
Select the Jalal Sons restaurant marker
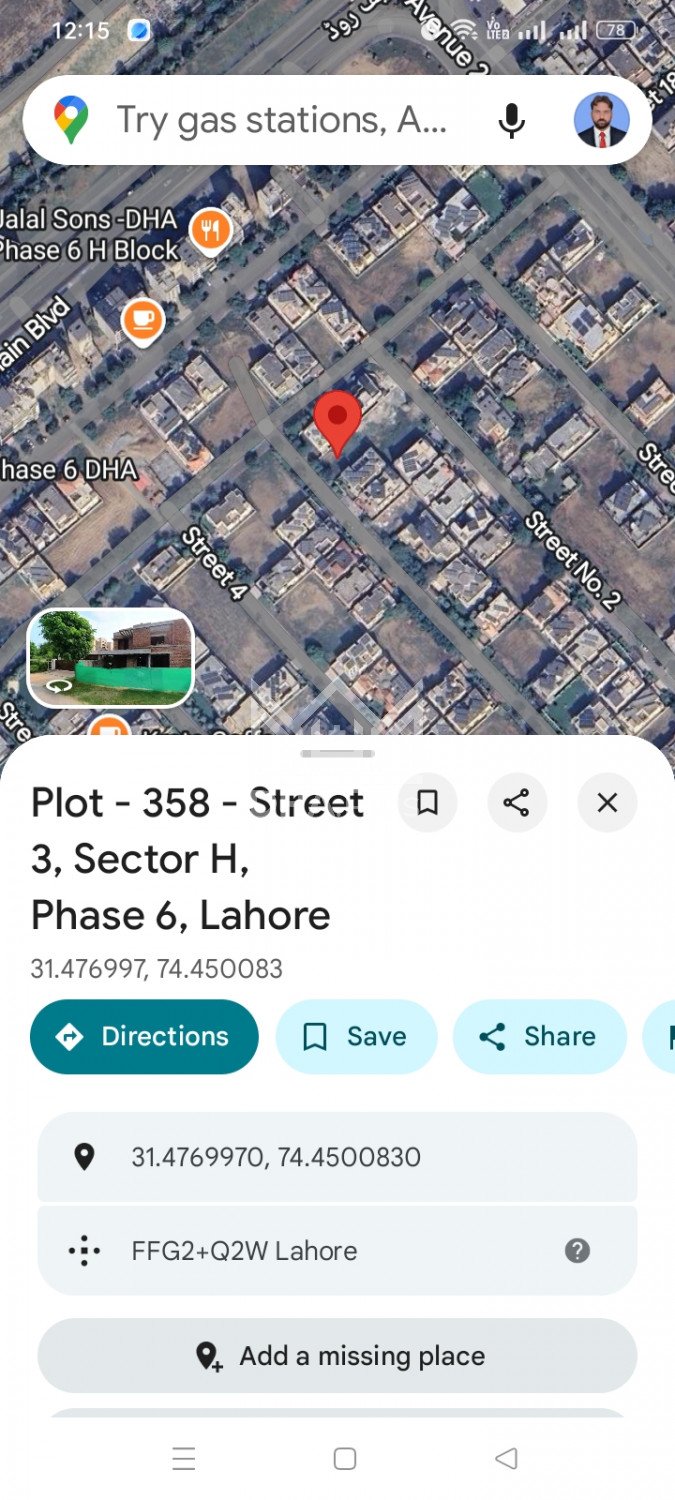point(210,232)
